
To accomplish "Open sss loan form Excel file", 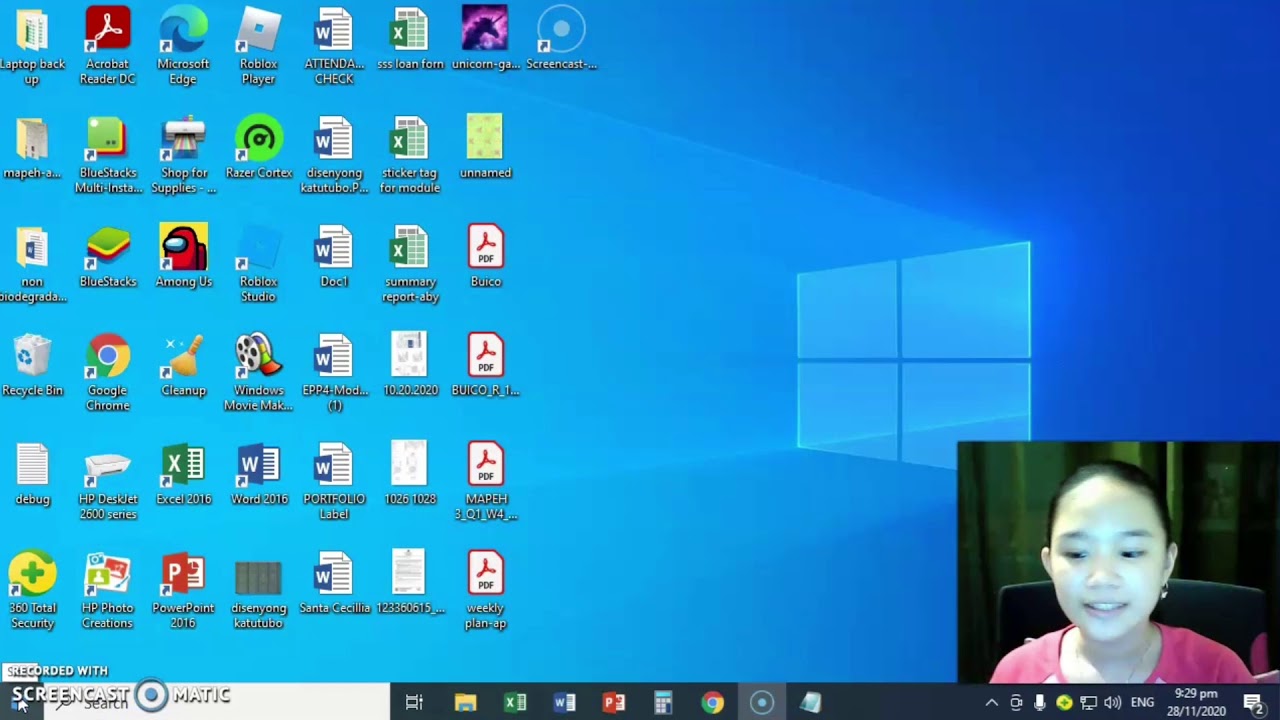I will click(410, 40).
